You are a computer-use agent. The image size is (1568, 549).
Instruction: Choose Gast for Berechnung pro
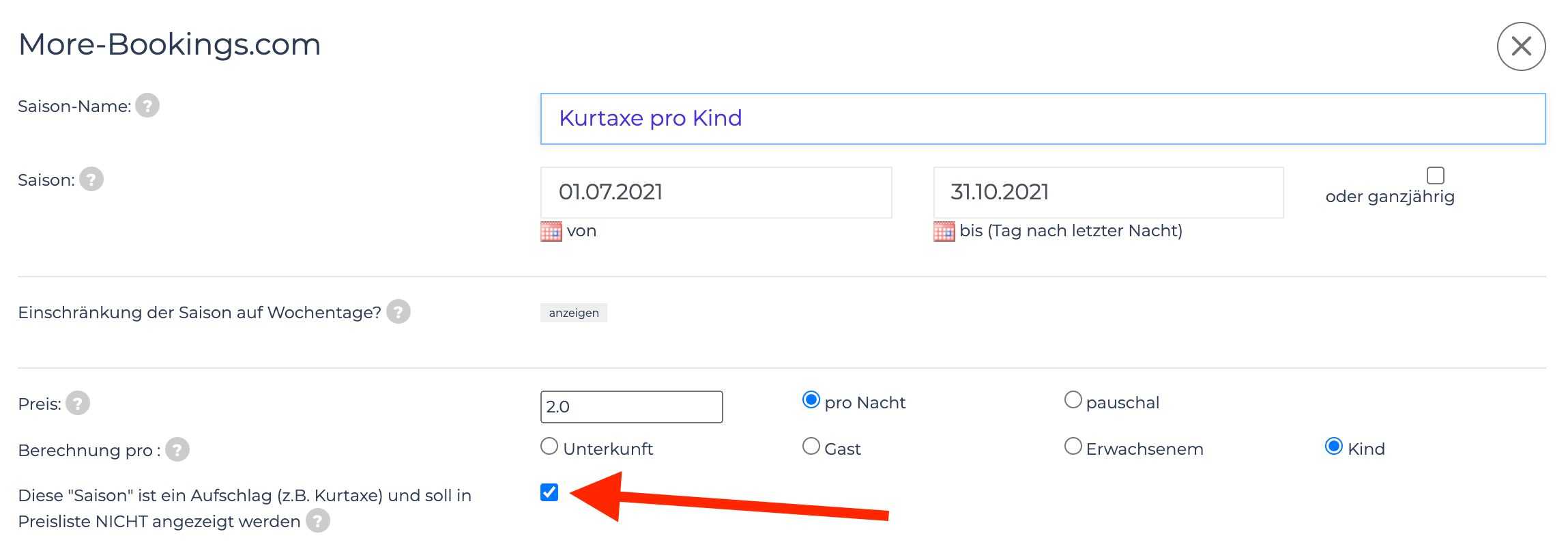(811, 446)
